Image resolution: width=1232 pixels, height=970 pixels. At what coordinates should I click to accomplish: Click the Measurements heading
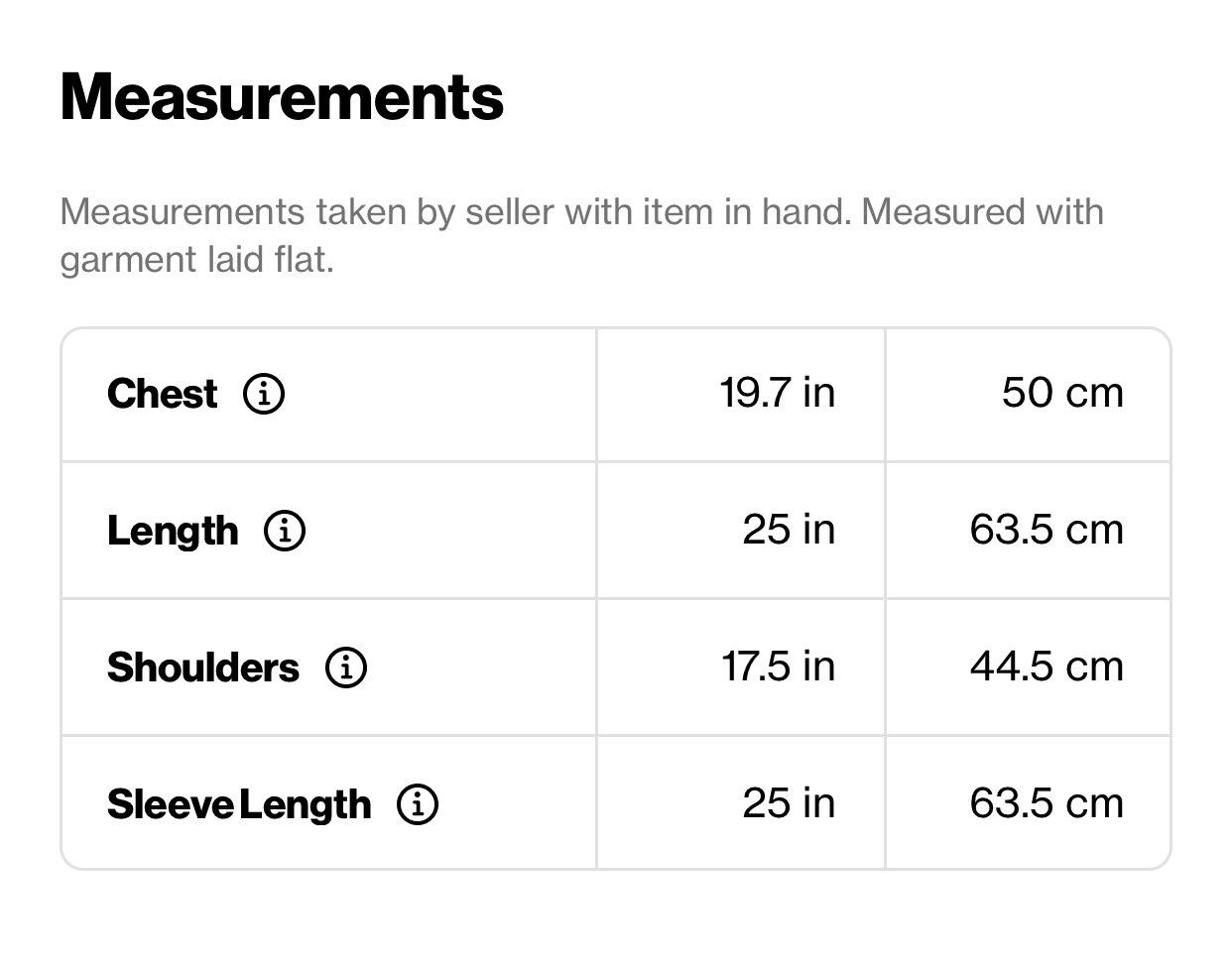[x=282, y=97]
